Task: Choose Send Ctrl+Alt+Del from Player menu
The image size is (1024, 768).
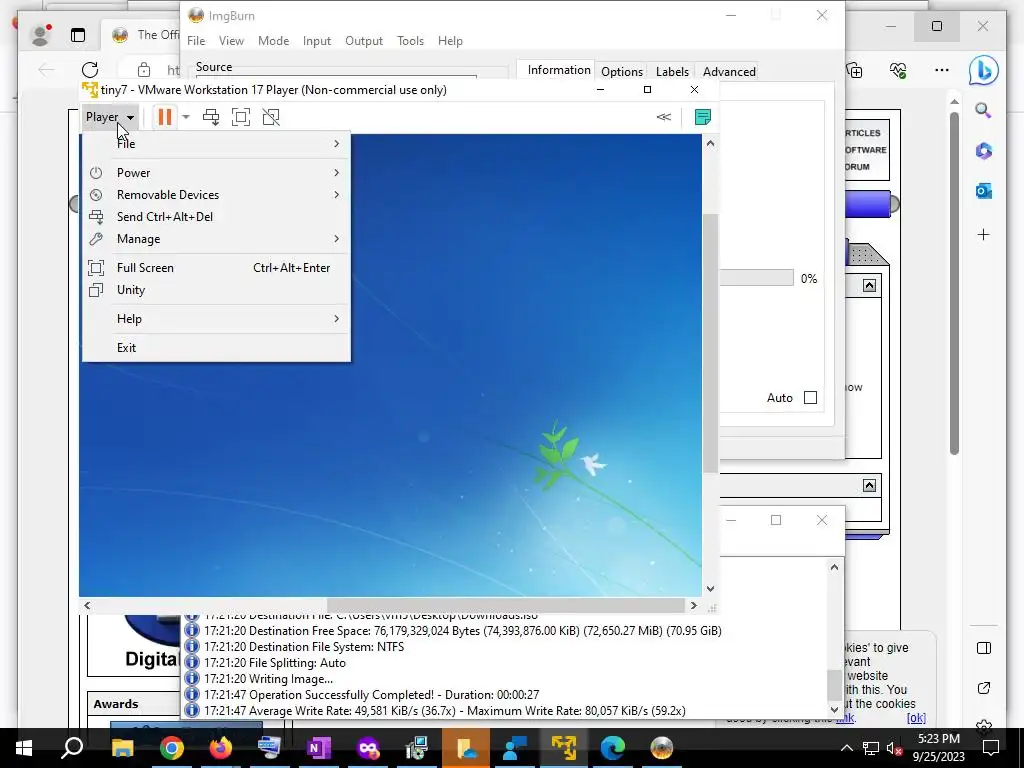Action: click(216, 217)
